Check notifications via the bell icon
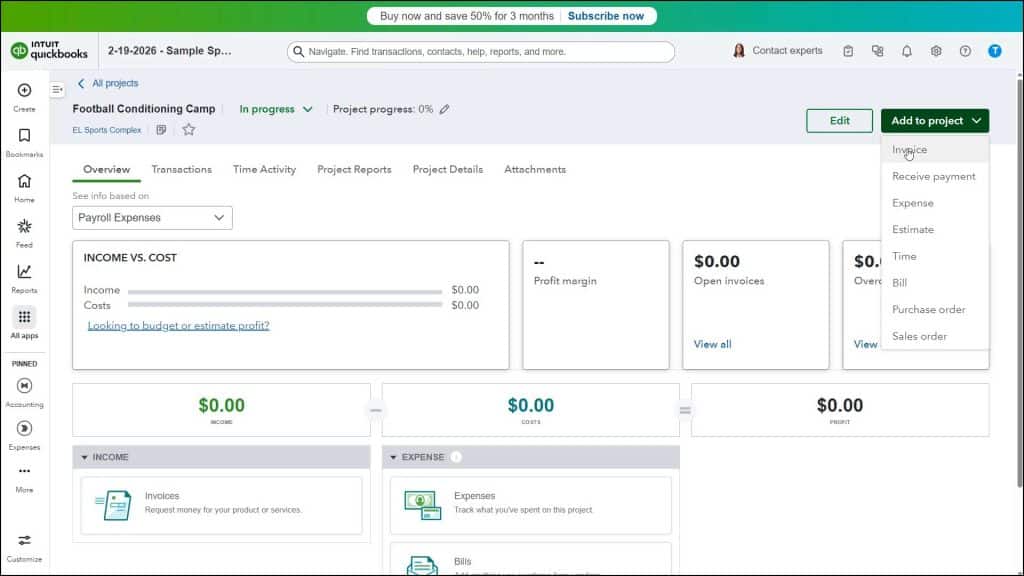This screenshot has height=576, width=1024. tap(907, 50)
